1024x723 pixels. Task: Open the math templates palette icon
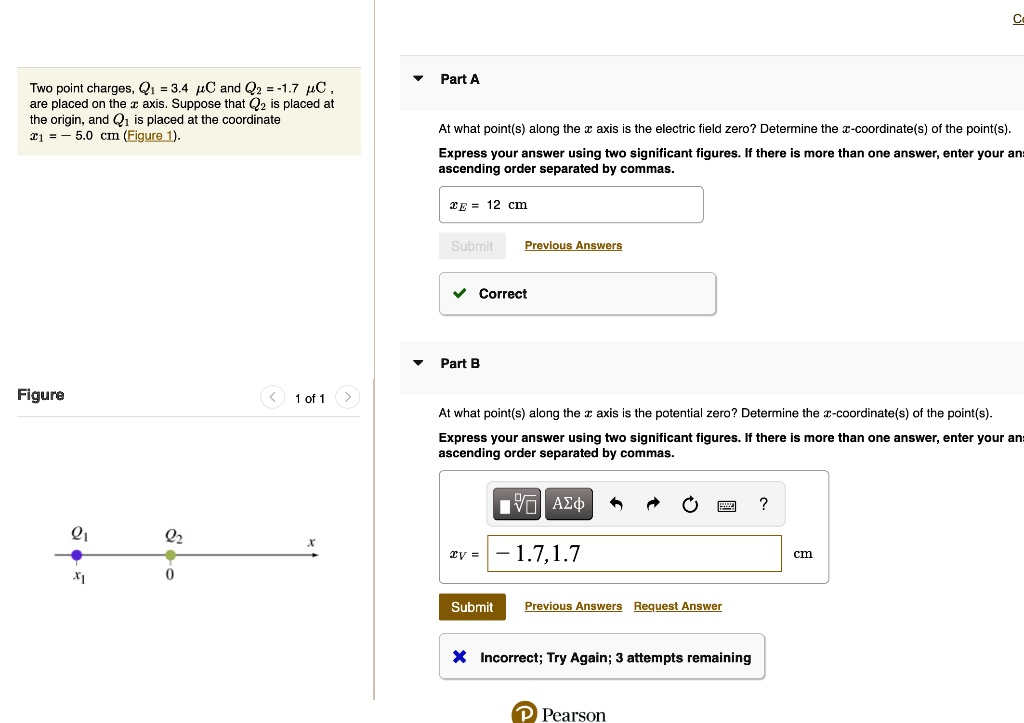click(x=516, y=504)
